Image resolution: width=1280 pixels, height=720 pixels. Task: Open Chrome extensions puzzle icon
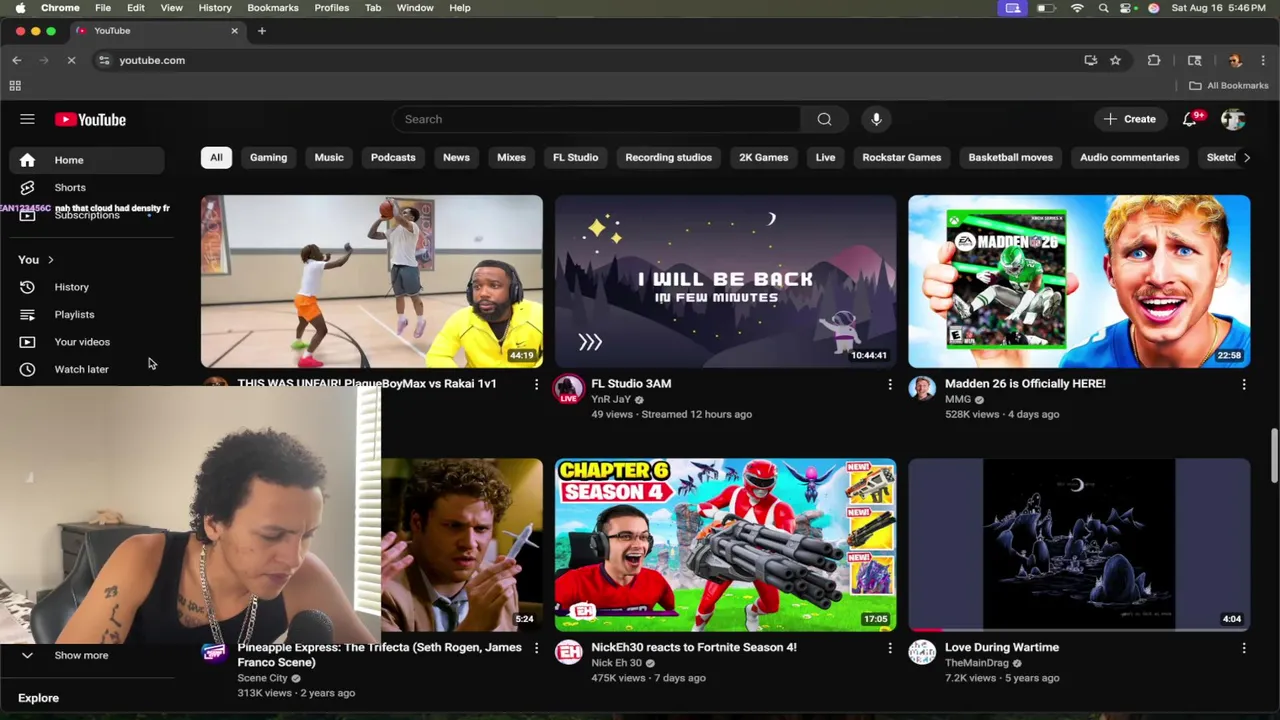[1154, 60]
